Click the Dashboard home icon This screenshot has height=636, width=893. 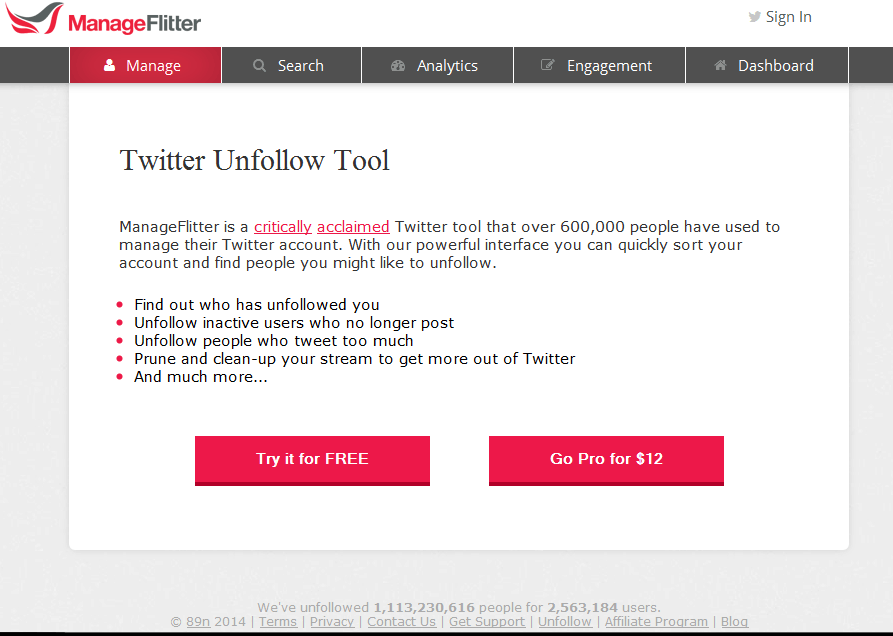click(720, 66)
